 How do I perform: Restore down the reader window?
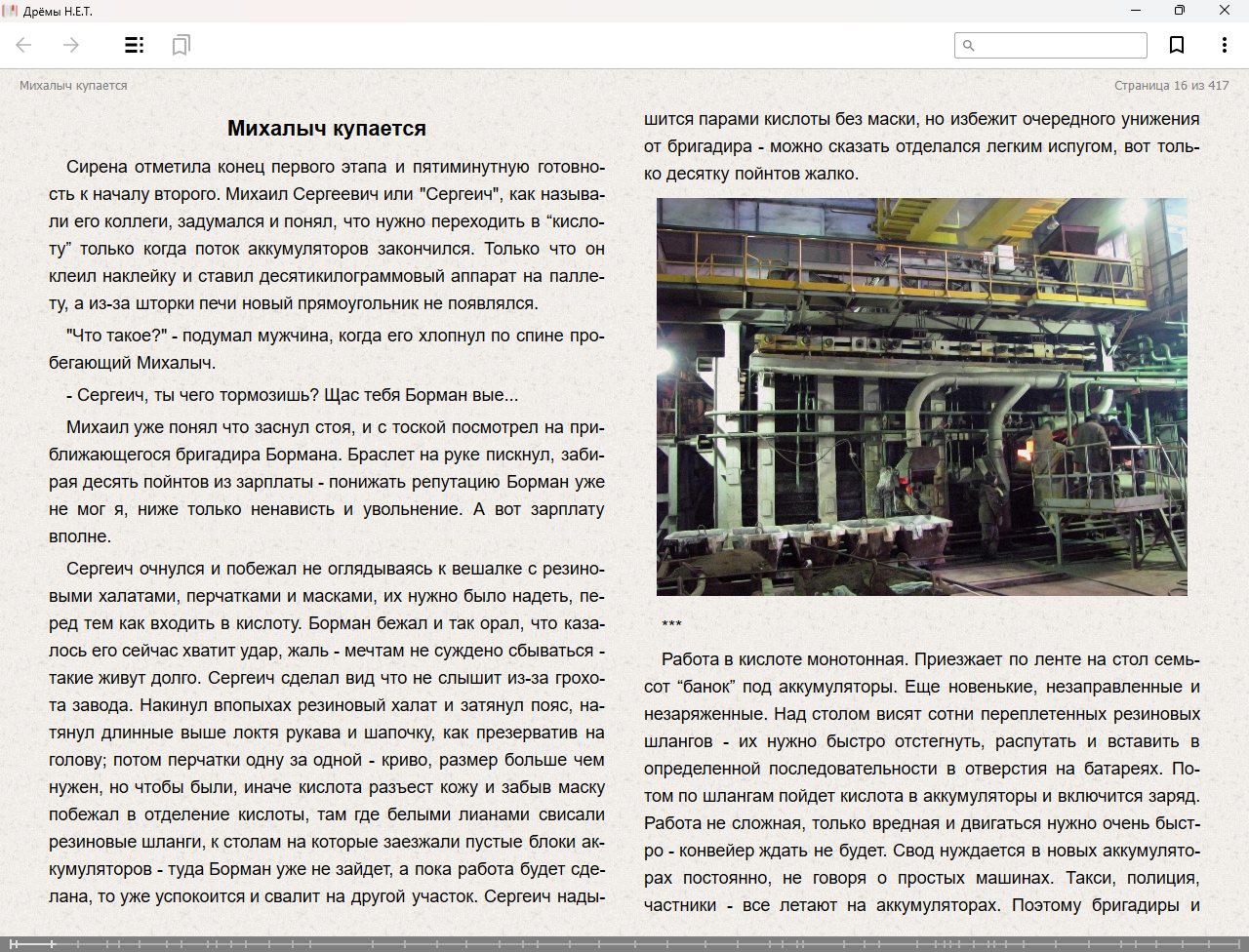point(1180,11)
